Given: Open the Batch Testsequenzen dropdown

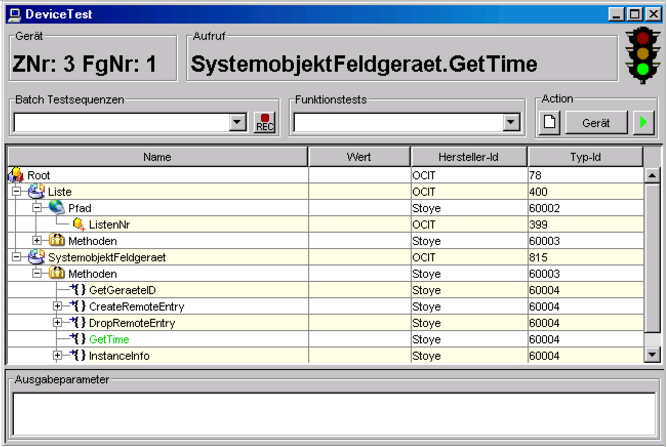Looking at the screenshot, I should pyautogui.click(x=237, y=122).
